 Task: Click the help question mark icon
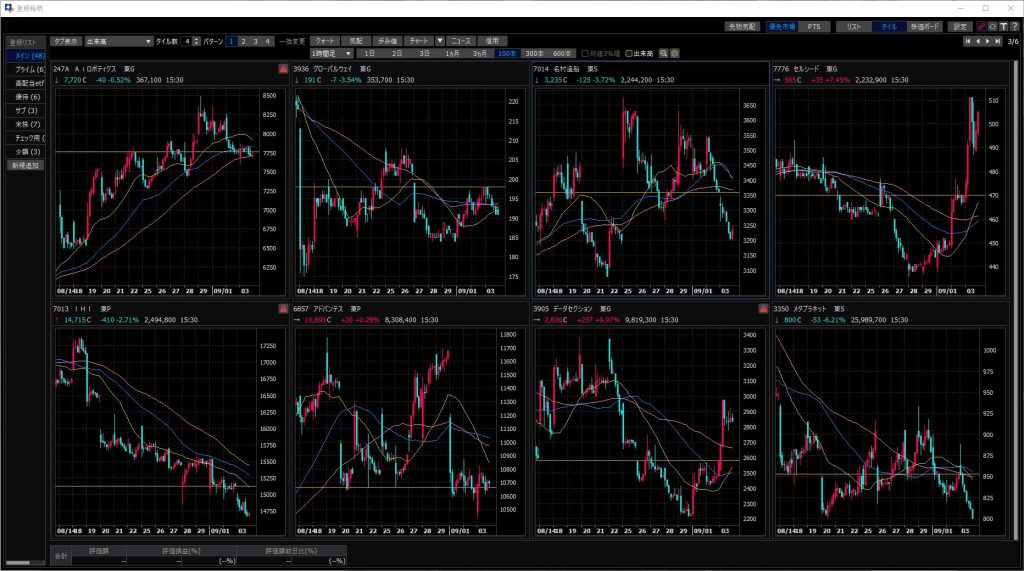tap(1012, 26)
